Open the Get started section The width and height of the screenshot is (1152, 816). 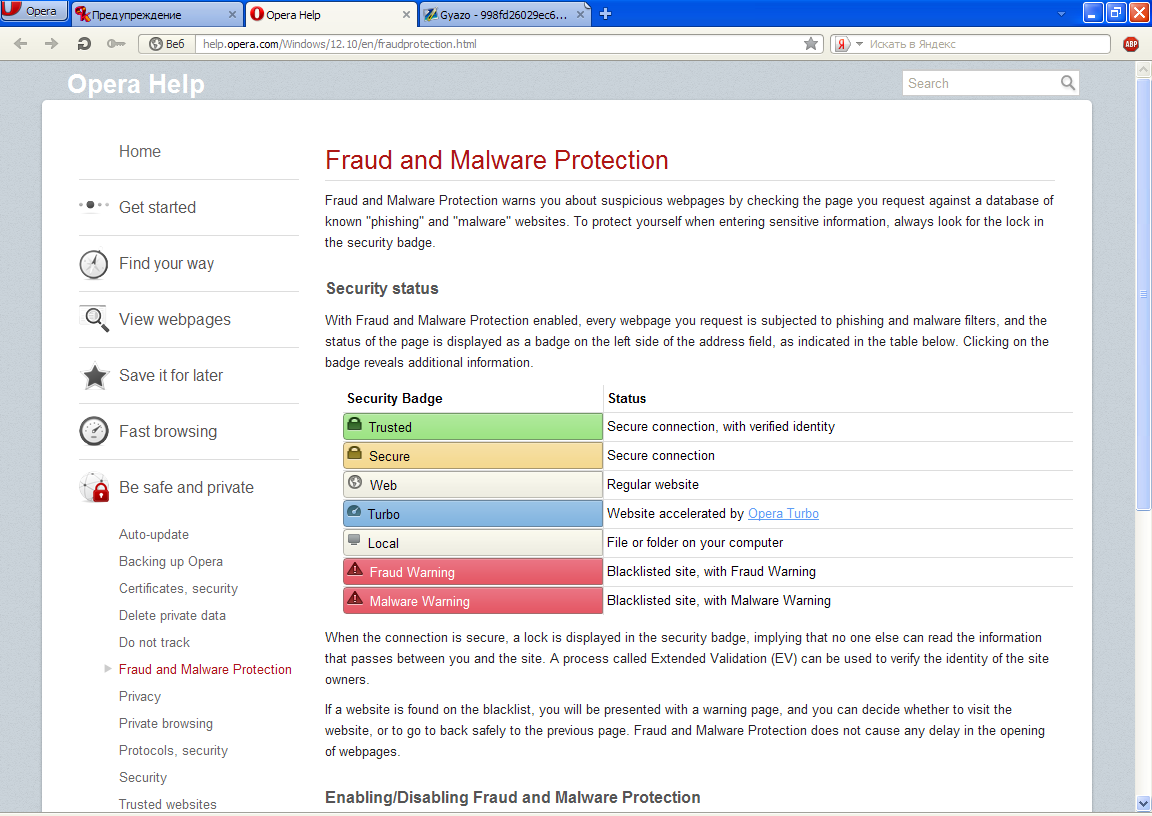tap(157, 207)
